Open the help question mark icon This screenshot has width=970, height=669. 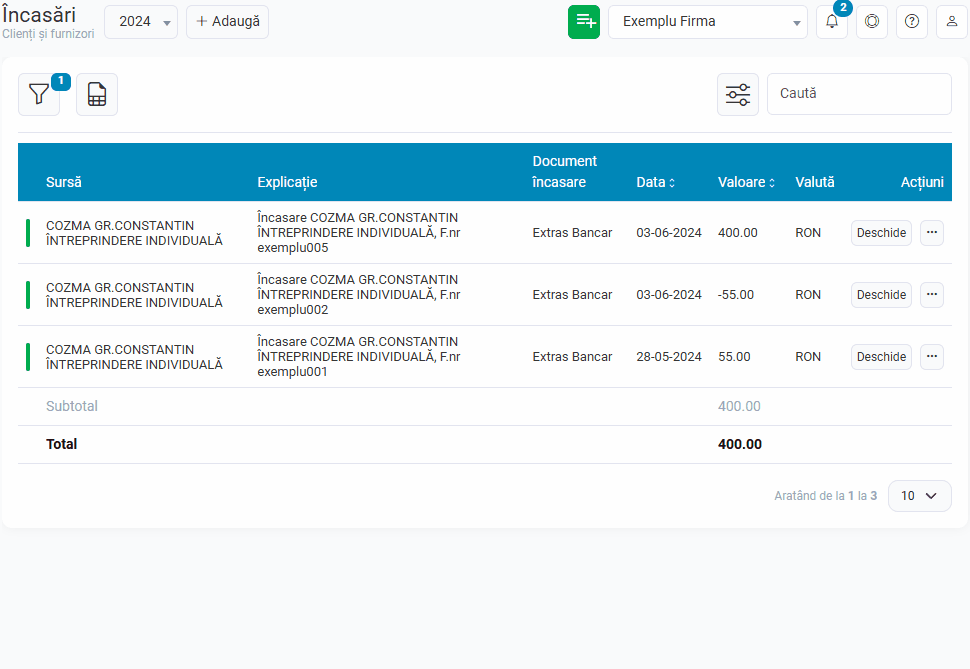(912, 22)
